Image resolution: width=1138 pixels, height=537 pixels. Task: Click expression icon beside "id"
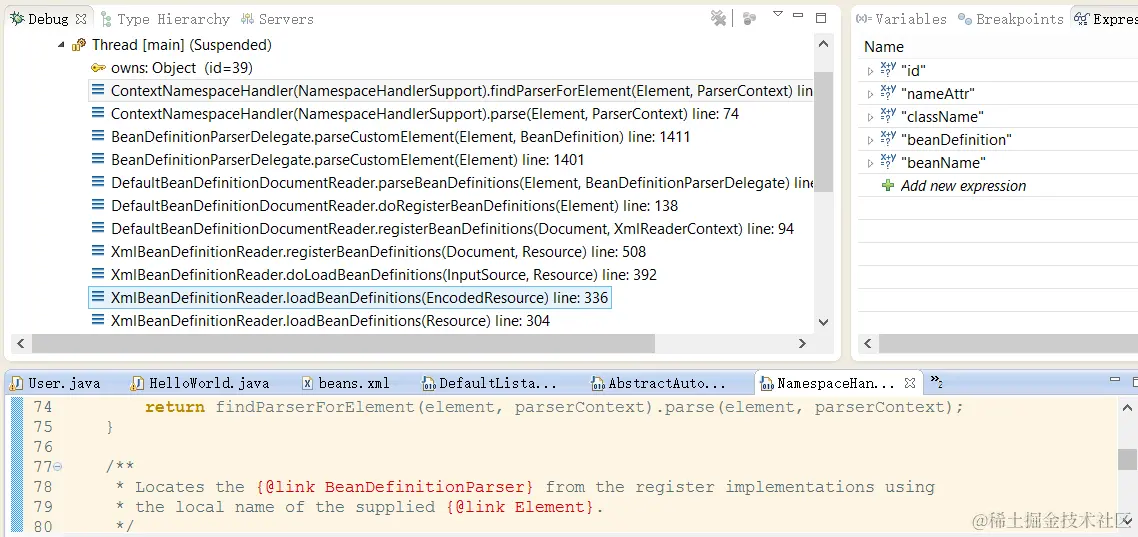pyautogui.click(x=888, y=69)
